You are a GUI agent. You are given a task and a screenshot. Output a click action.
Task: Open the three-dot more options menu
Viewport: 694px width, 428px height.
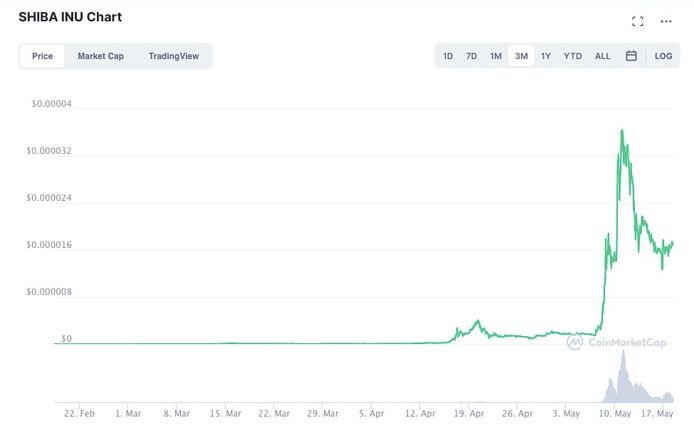pos(666,21)
